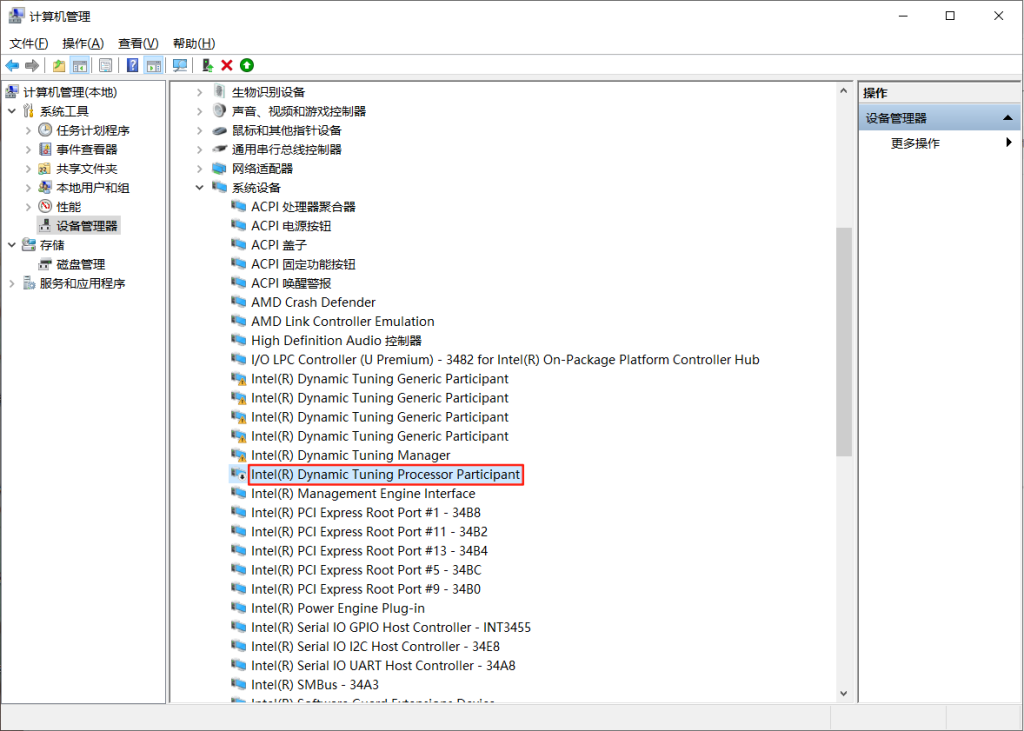Scan for hardware changes with monitor icon
The image size is (1024, 731).
click(180, 66)
